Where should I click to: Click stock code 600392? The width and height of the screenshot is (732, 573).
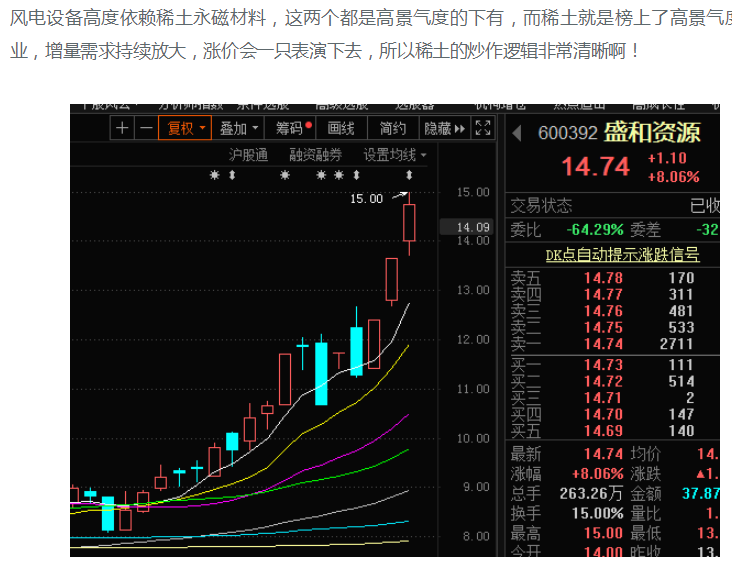[x=567, y=133]
